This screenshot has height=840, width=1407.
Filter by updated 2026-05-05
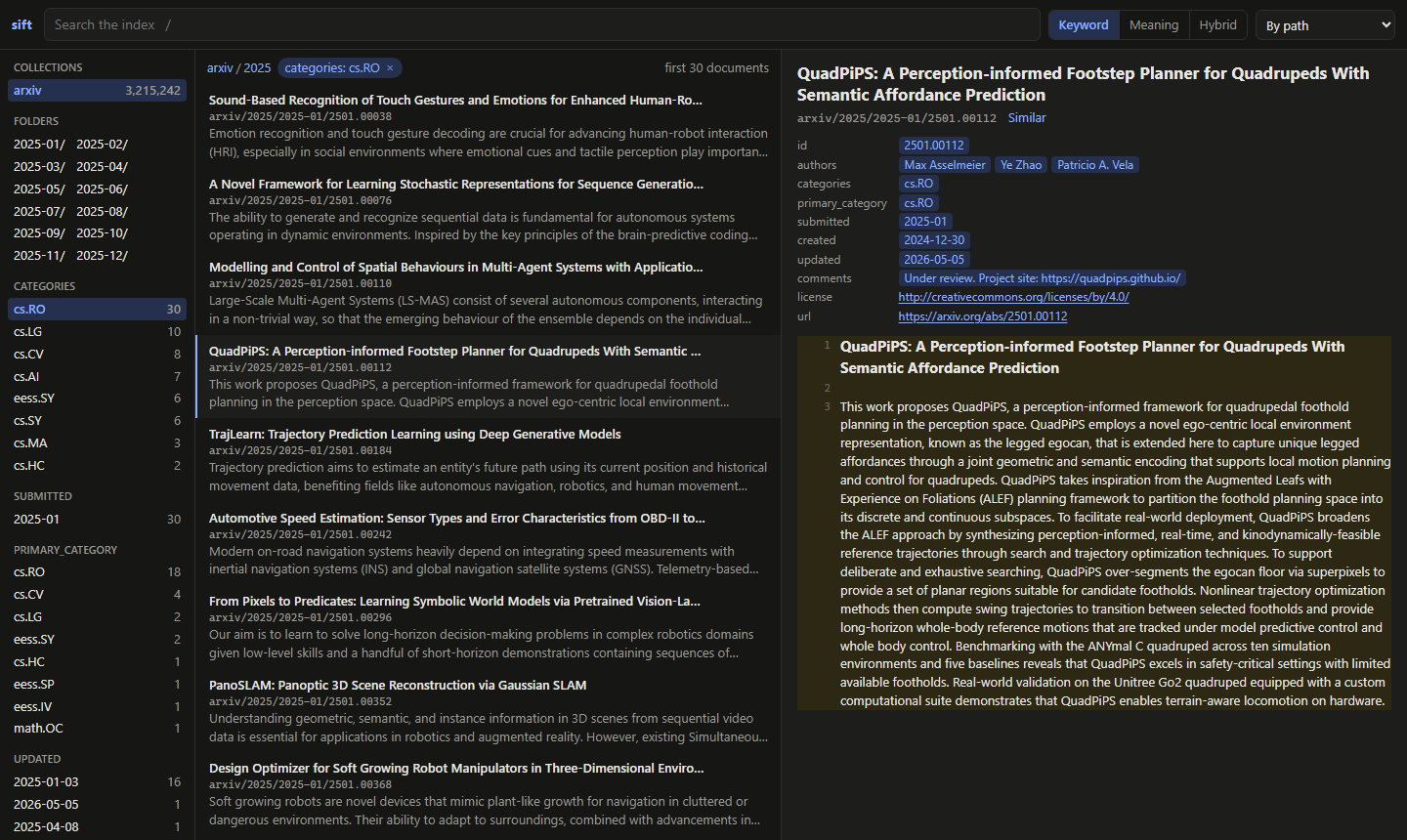[x=97, y=805]
